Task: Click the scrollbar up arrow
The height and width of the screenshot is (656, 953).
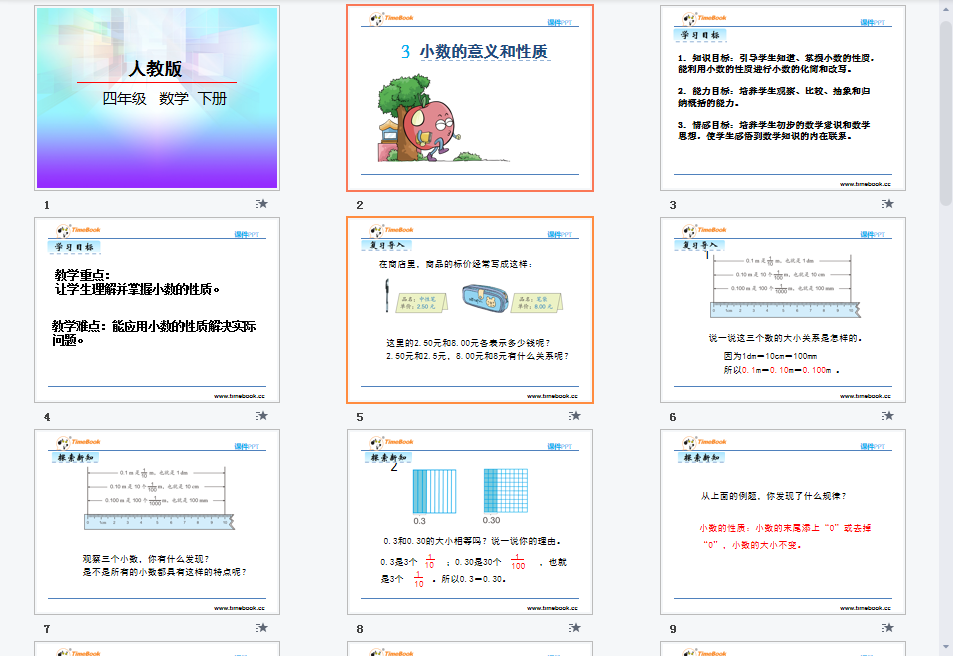Action: tap(945, 8)
